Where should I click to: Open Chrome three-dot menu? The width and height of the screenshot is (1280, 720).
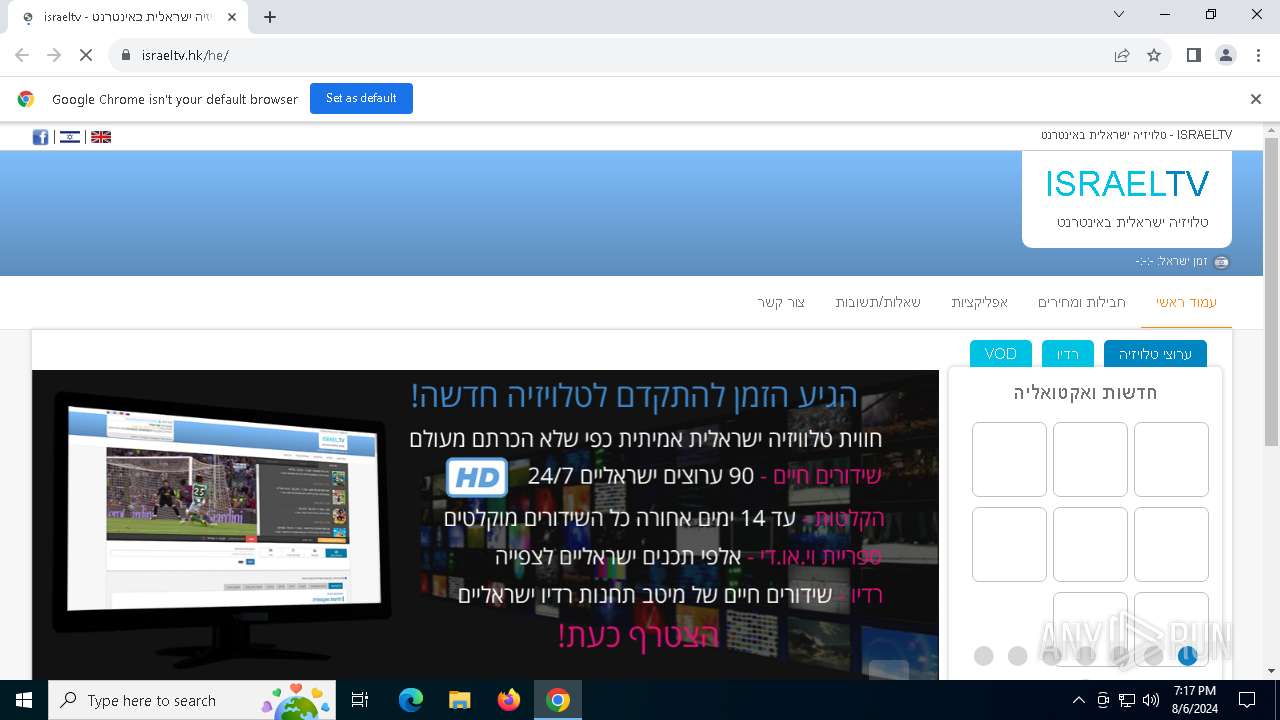tap(1258, 55)
